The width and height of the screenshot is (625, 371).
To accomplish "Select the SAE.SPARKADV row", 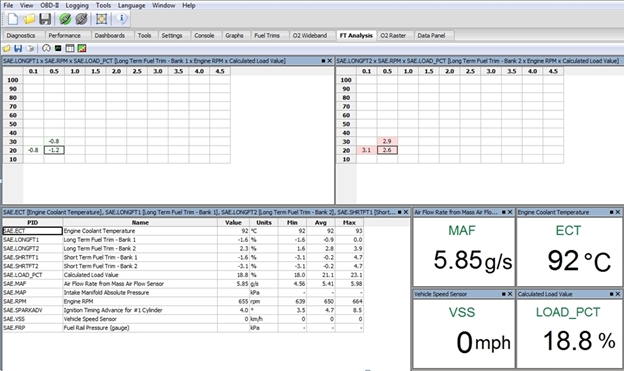I will click(x=183, y=310).
